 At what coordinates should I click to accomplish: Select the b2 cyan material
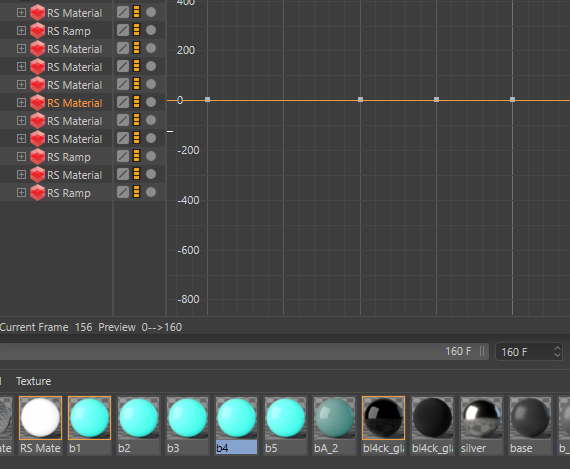click(139, 418)
